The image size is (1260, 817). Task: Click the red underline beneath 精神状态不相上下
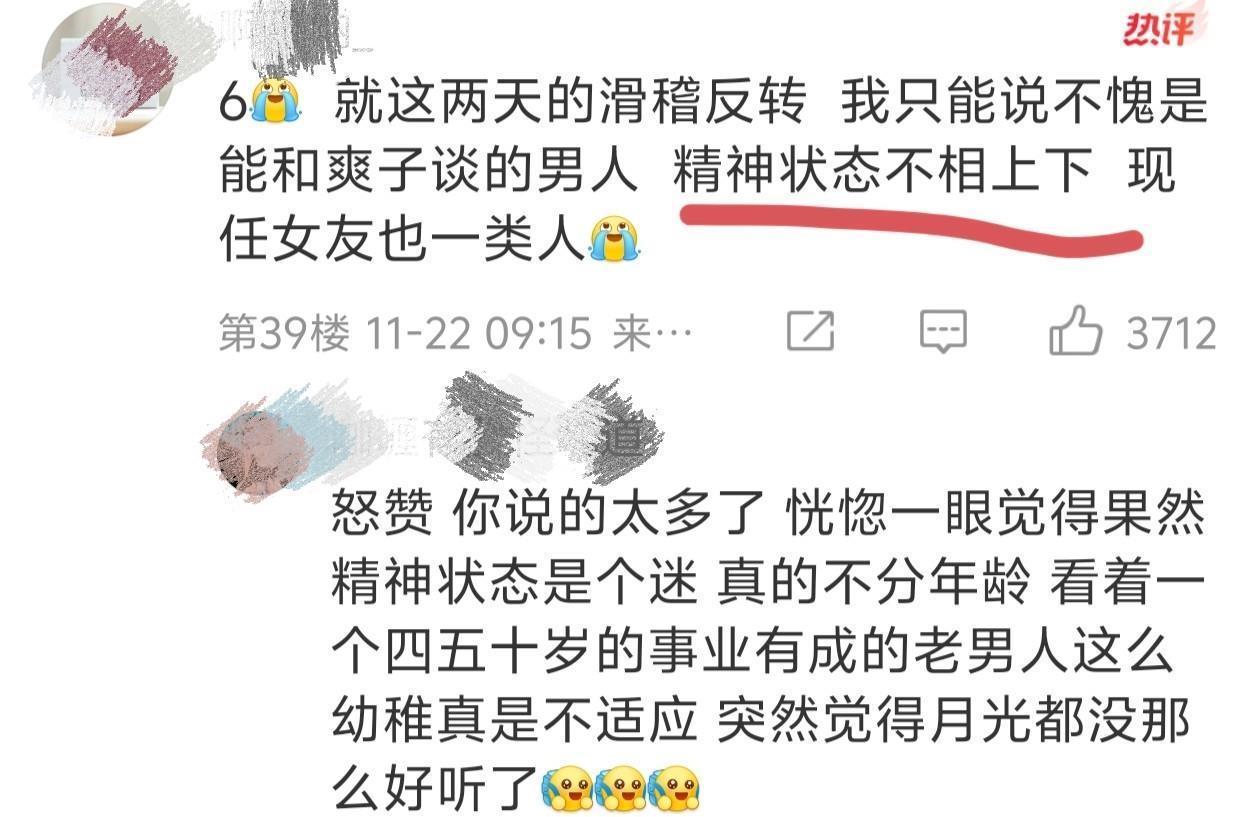pyautogui.click(x=910, y=228)
